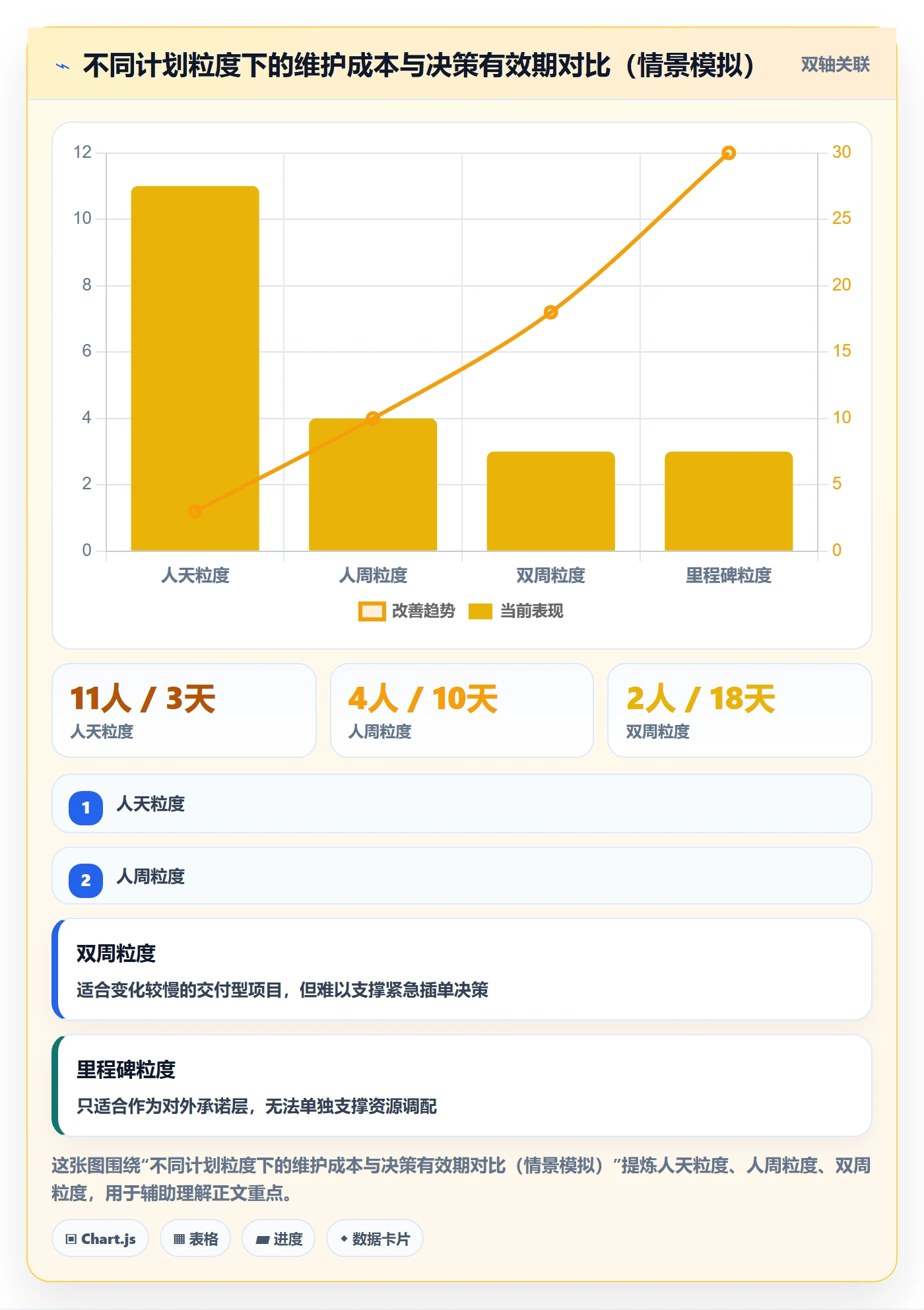Viewport: 924px width, 1310px height.
Task: Click the 里程碑粒度 x-axis label
Action: pyautogui.click(x=729, y=576)
